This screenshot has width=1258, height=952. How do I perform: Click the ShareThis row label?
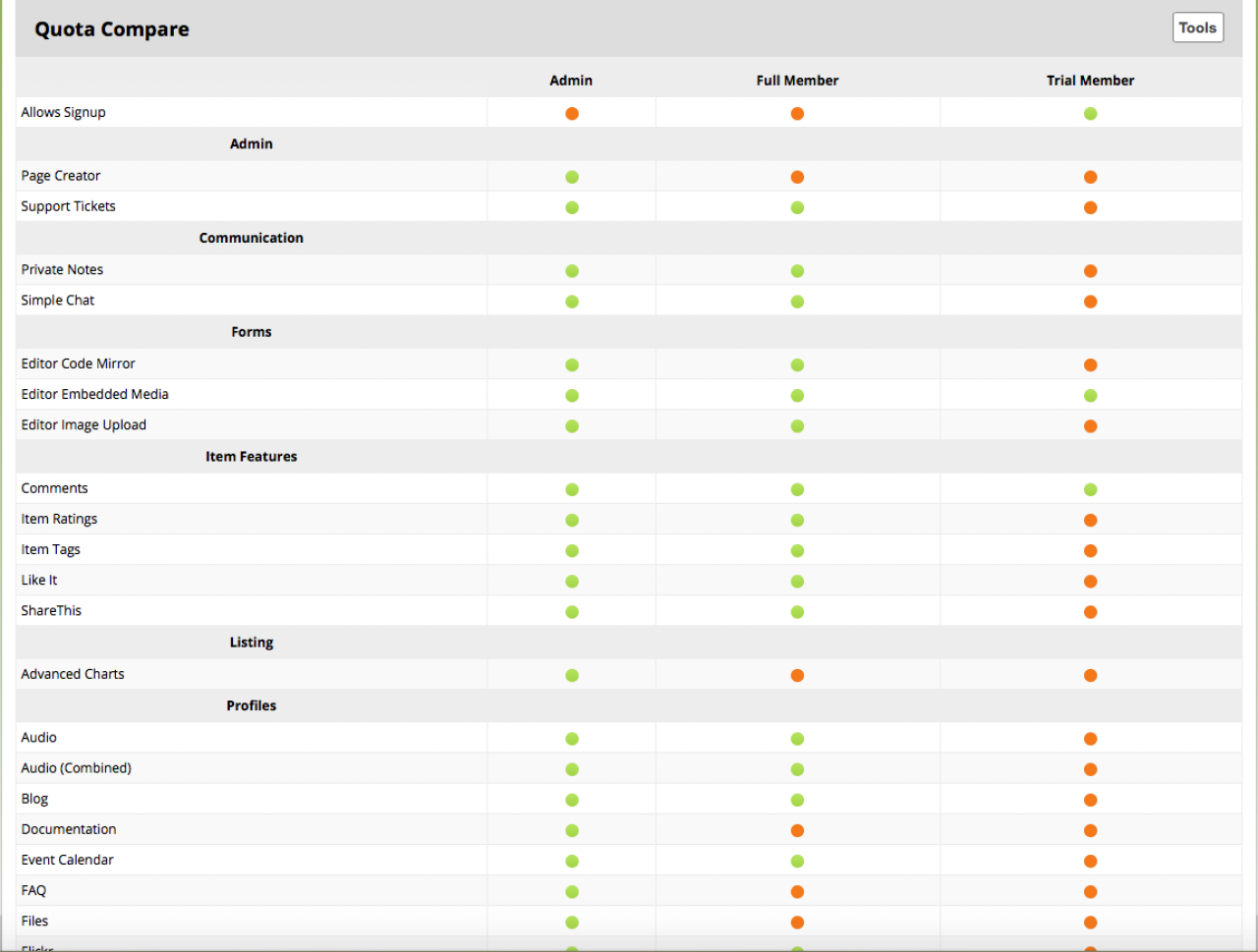coord(51,610)
